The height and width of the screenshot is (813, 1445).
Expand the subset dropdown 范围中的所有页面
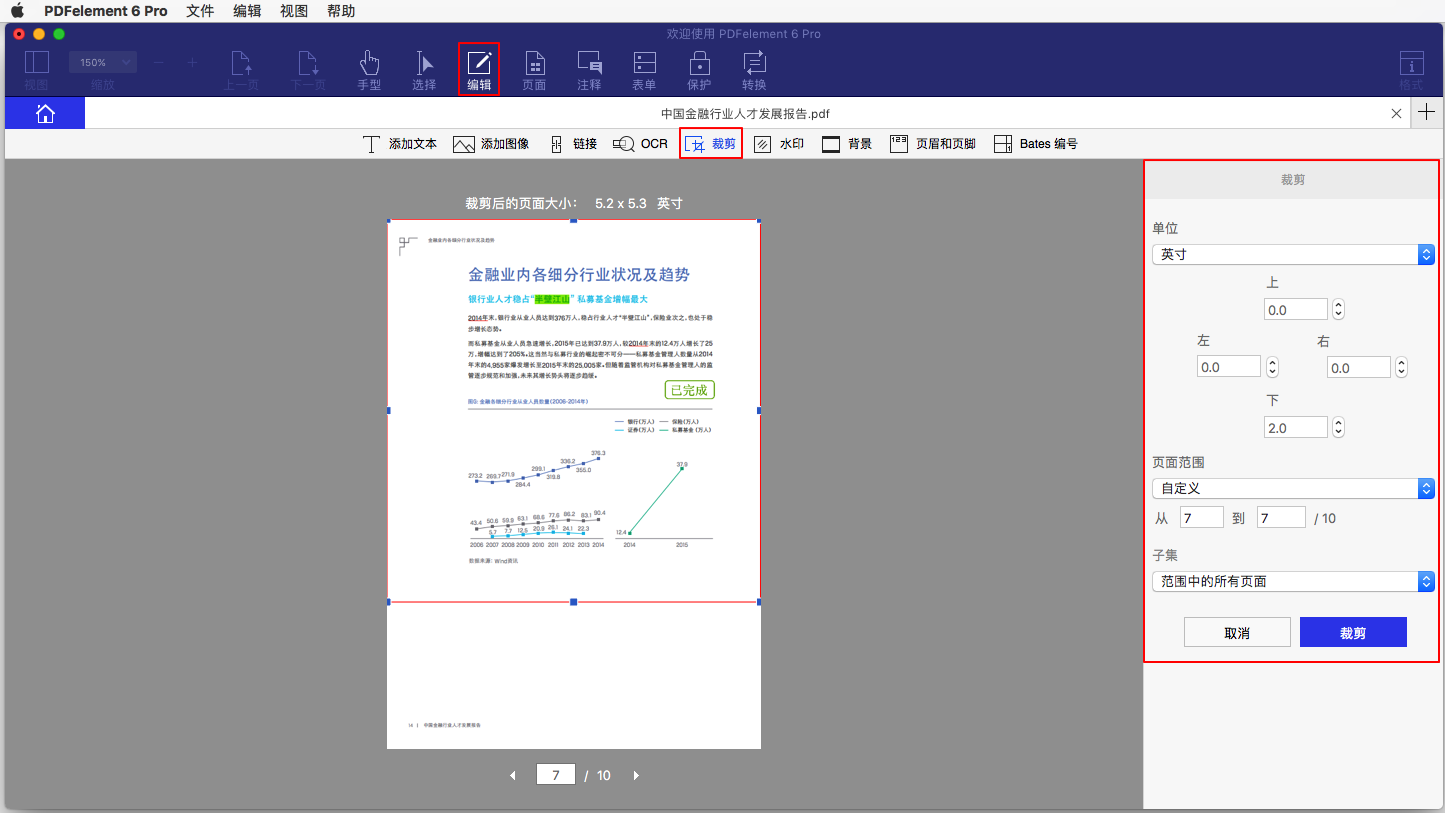(1293, 581)
